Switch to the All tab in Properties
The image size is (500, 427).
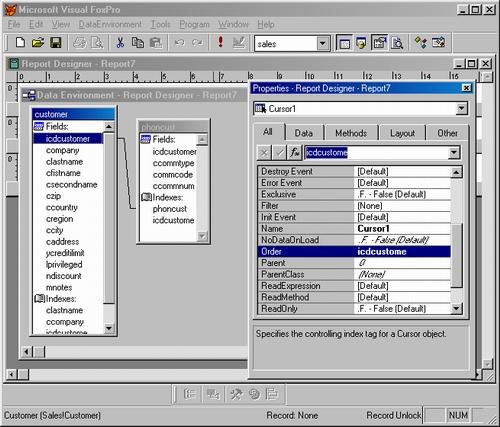point(268,132)
